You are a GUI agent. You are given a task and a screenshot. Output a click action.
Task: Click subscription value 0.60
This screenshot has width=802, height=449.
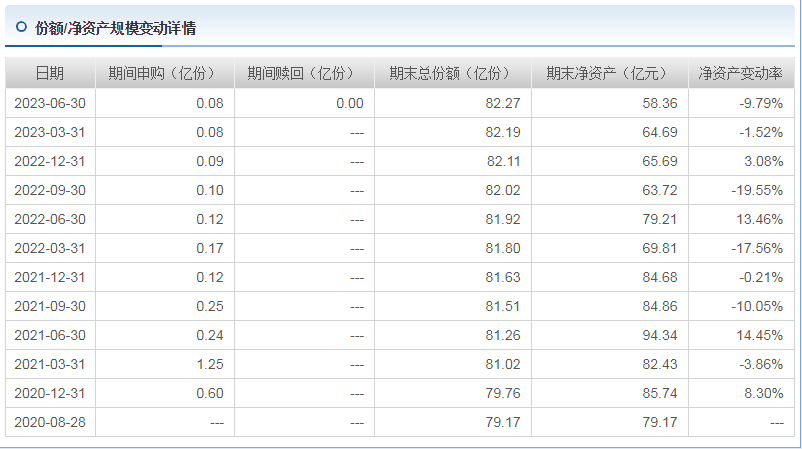[210, 393]
